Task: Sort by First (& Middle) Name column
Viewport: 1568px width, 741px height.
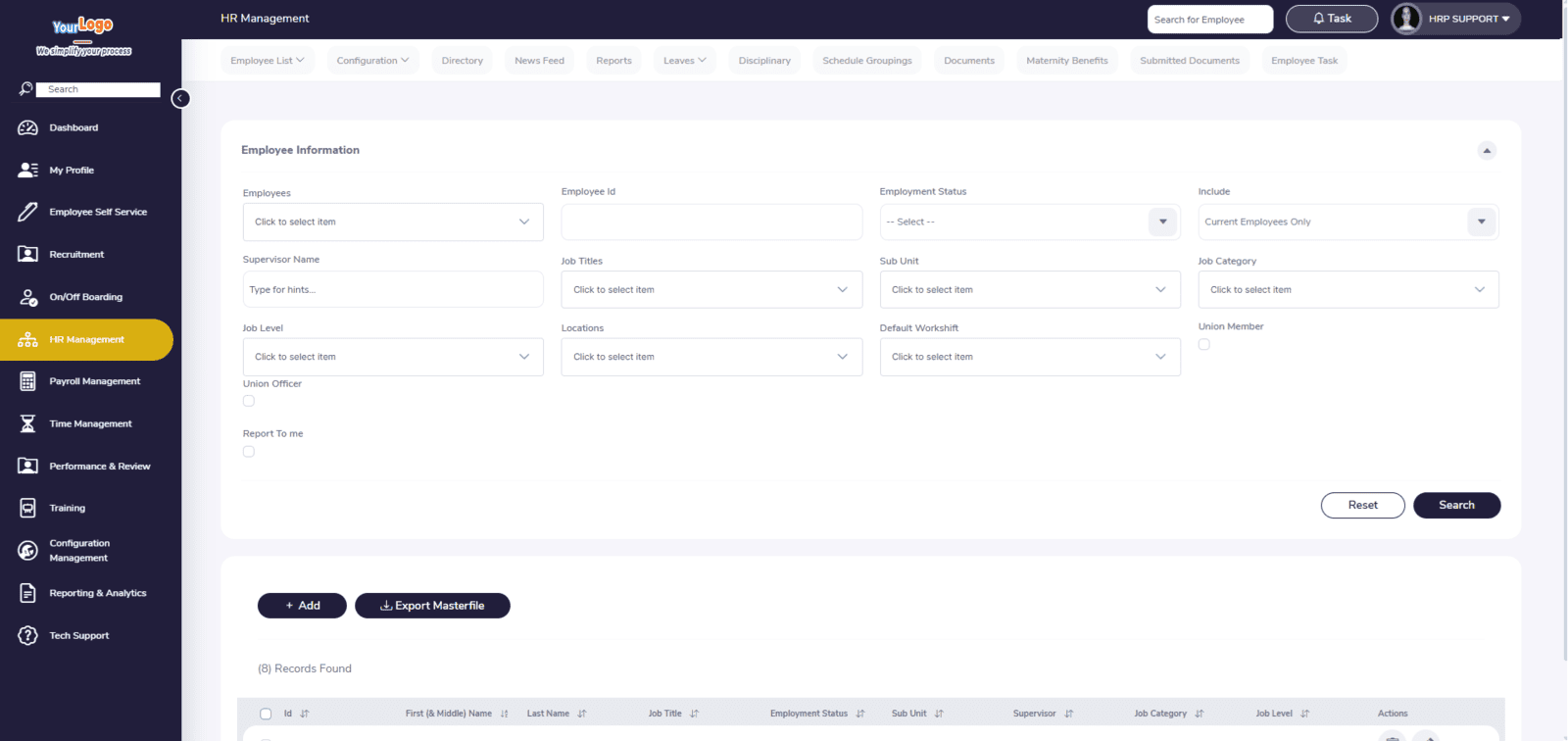Action: coord(505,714)
